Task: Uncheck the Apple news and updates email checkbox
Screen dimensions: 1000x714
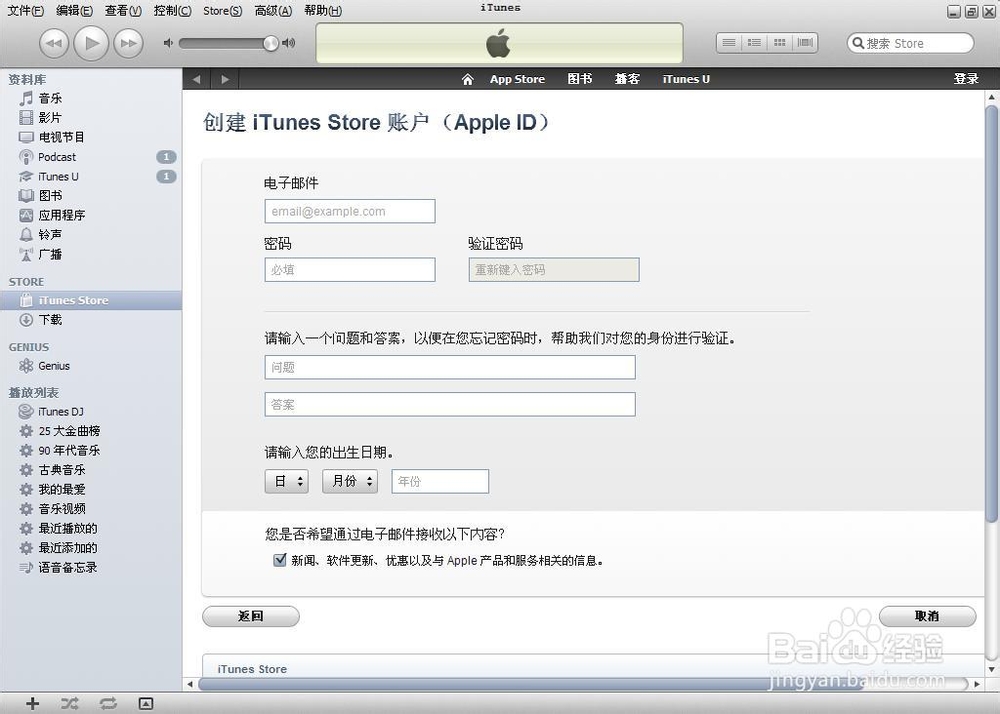Action: [x=280, y=560]
